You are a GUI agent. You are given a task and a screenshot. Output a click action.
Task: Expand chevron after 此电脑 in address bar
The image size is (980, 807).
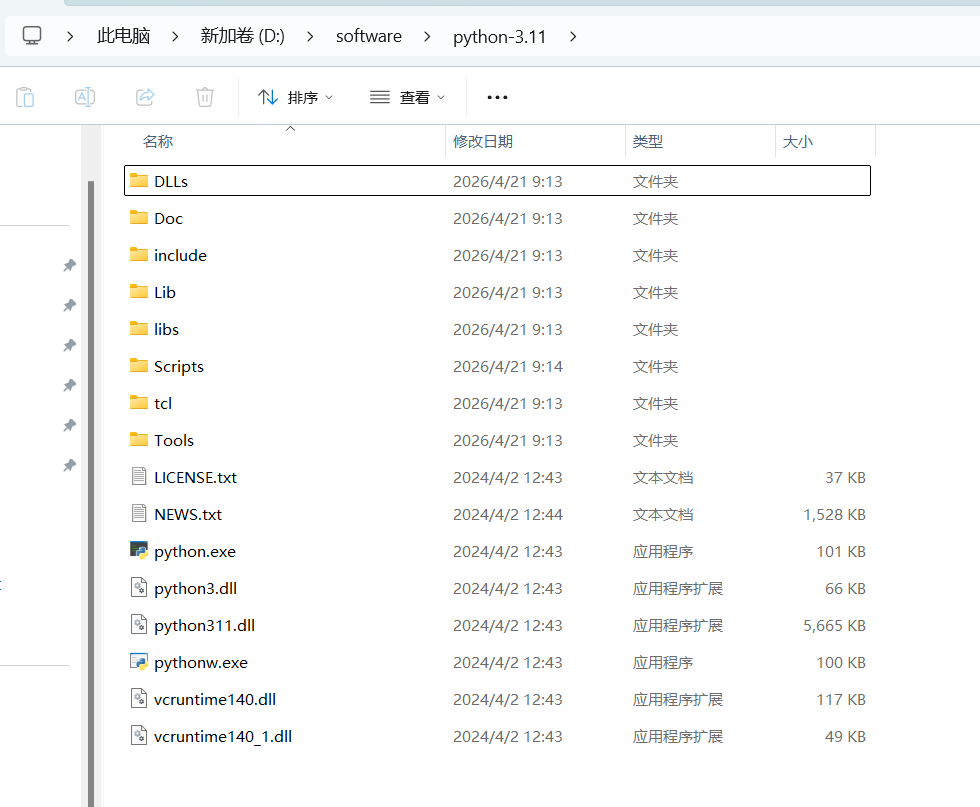tap(175, 37)
